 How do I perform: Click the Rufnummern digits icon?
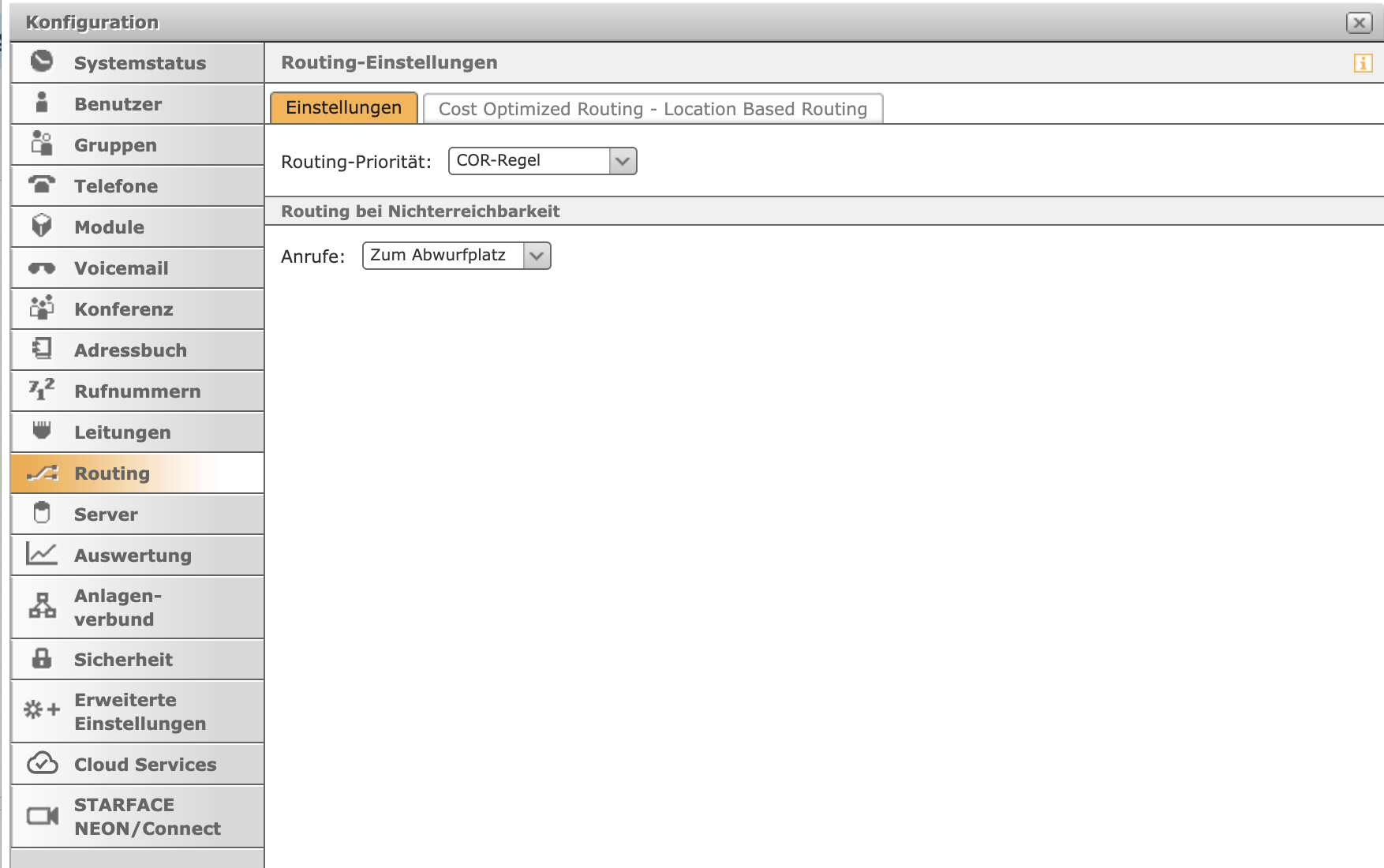[x=42, y=389]
